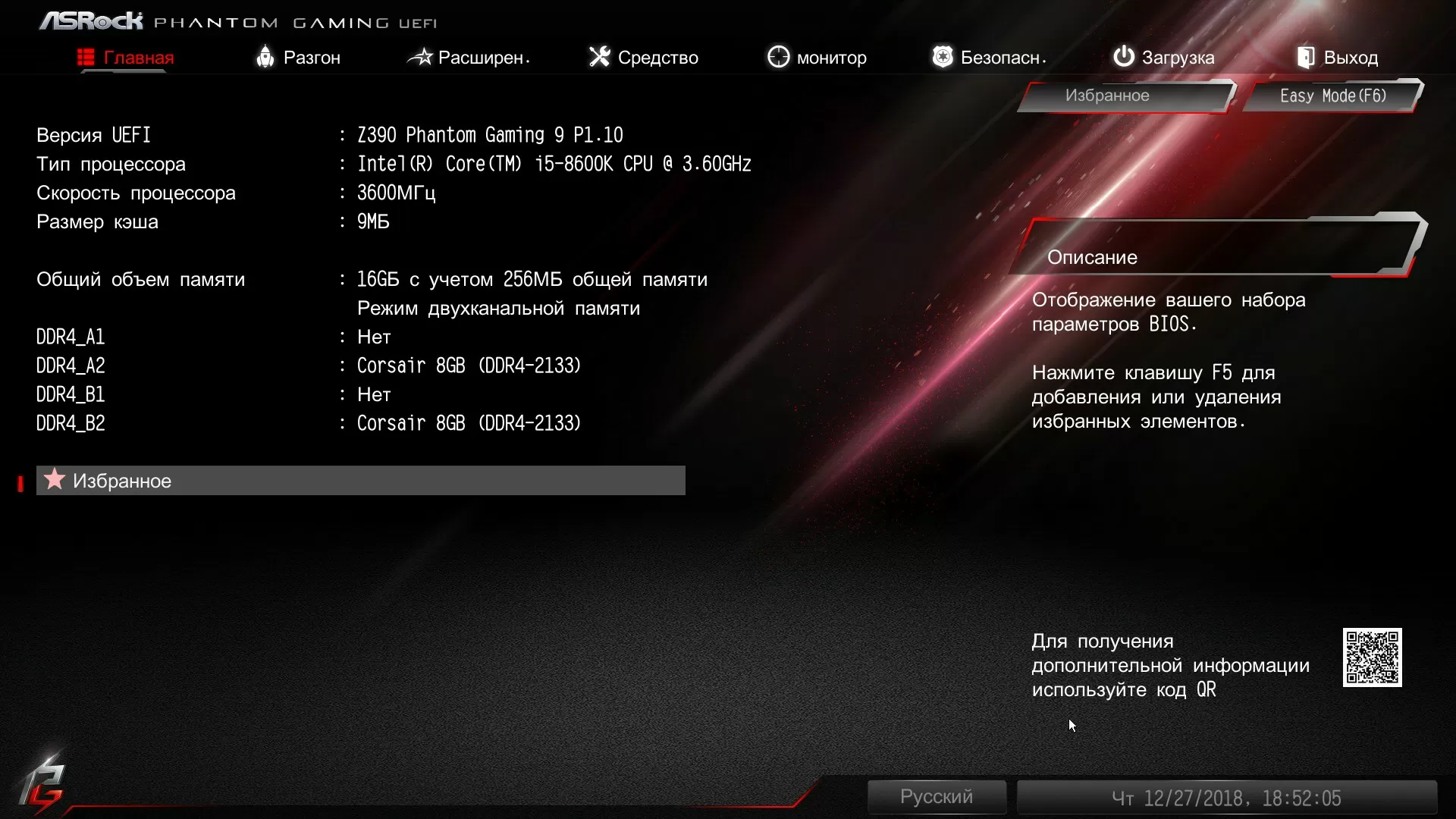Click the shield icon for Безопасн.

943,57
